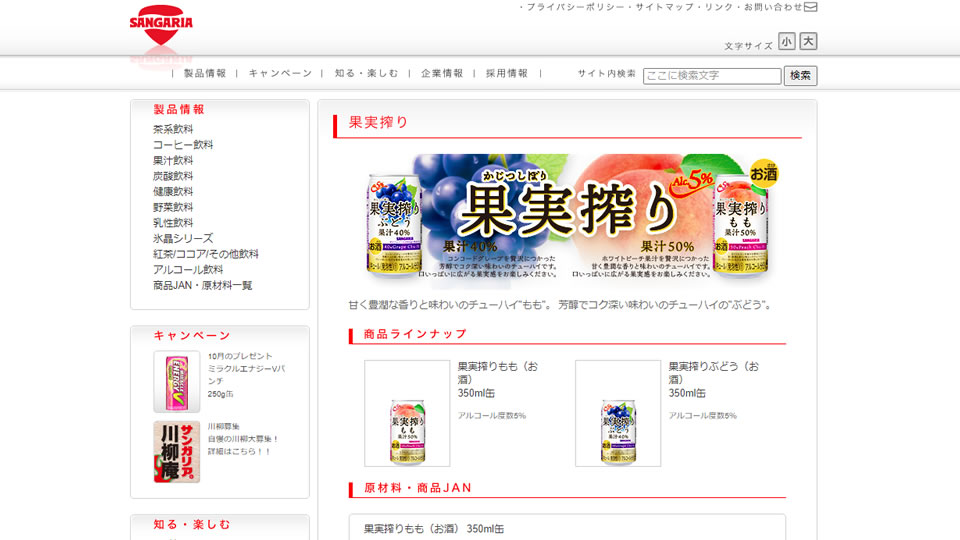Image resolution: width=960 pixels, height=540 pixels.
Task: Open the Miracle Energy V campaign thumbnail
Action: (176, 381)
